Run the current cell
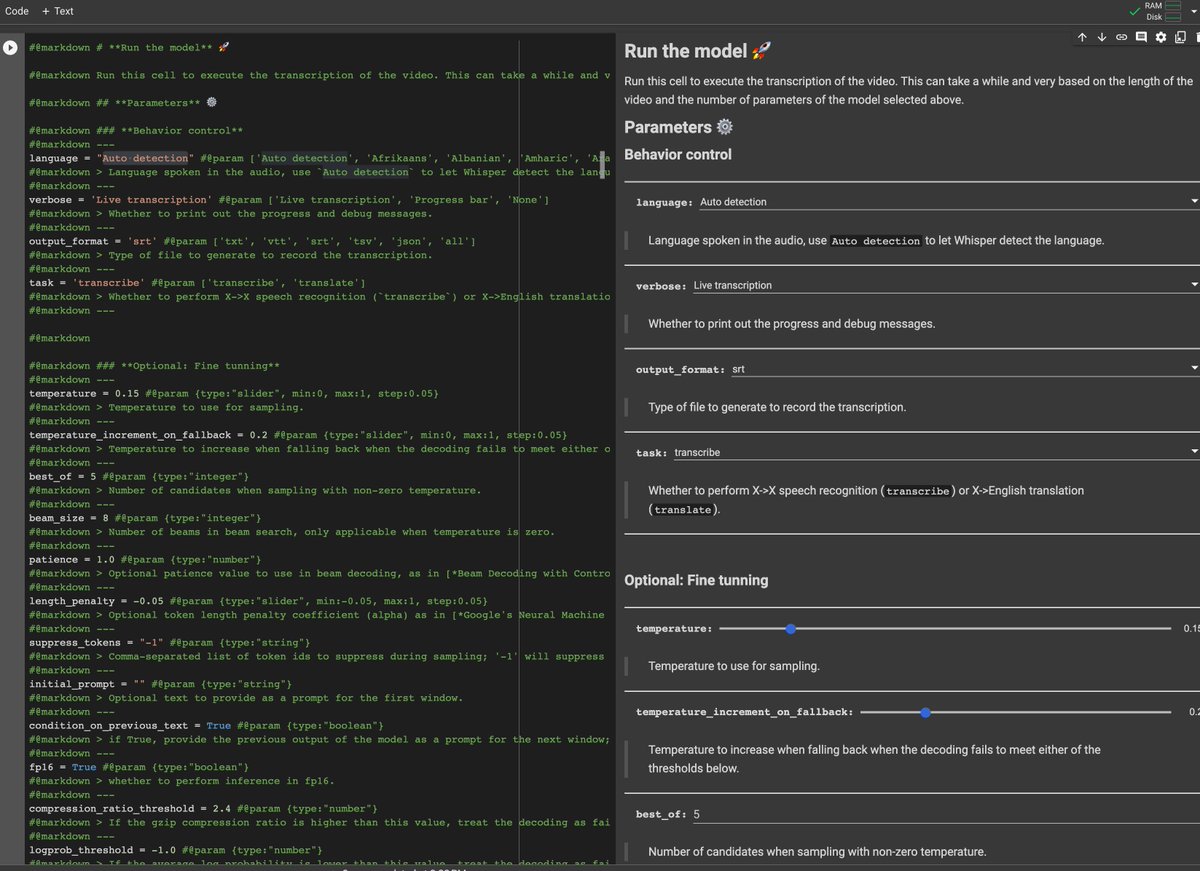Viewport: 1200px width, 871px height. [9, 46]
